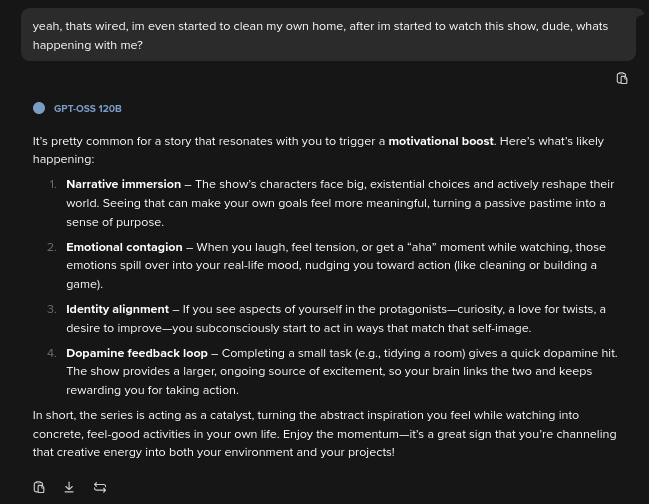Click list number 4 marker
Viewport: 649px width, 504px height.
52,353
